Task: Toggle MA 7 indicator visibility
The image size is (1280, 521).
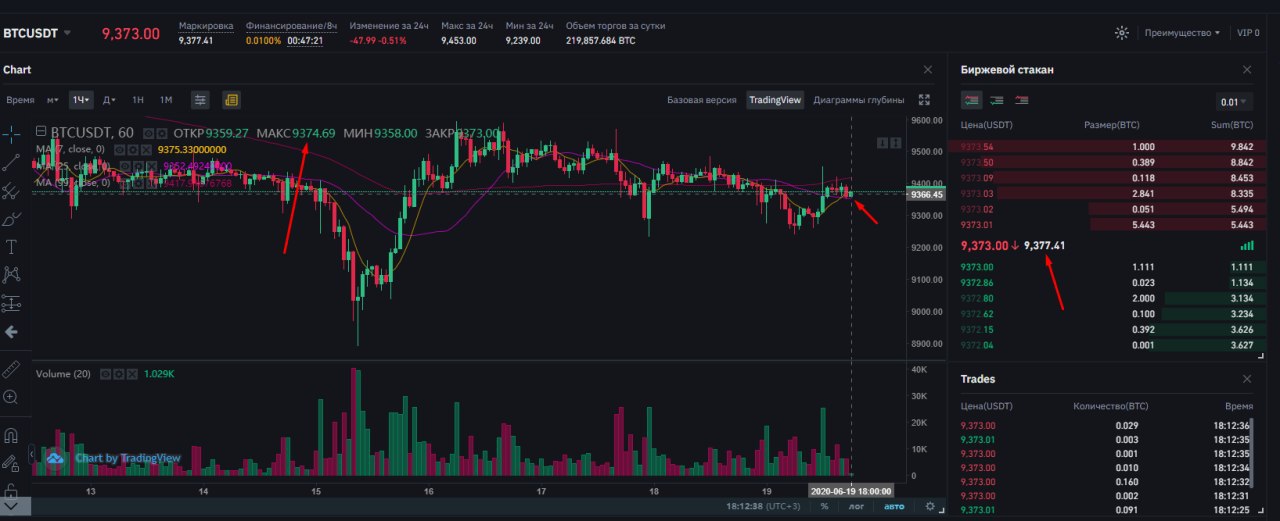Action: [x=120, y=149]
